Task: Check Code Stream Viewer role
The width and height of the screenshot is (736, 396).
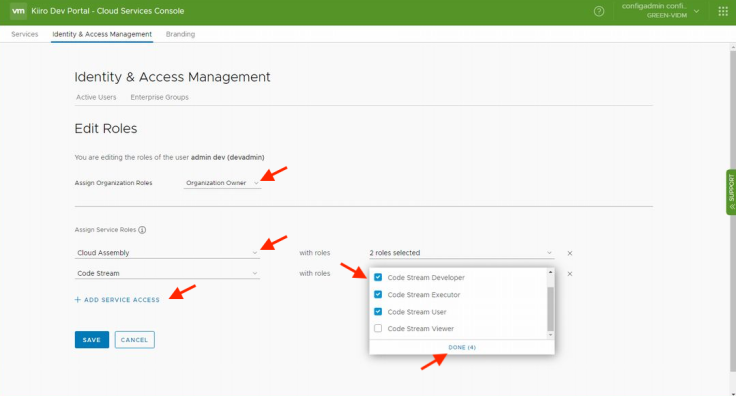Action: pyautogui.click(x=378, y=328)
